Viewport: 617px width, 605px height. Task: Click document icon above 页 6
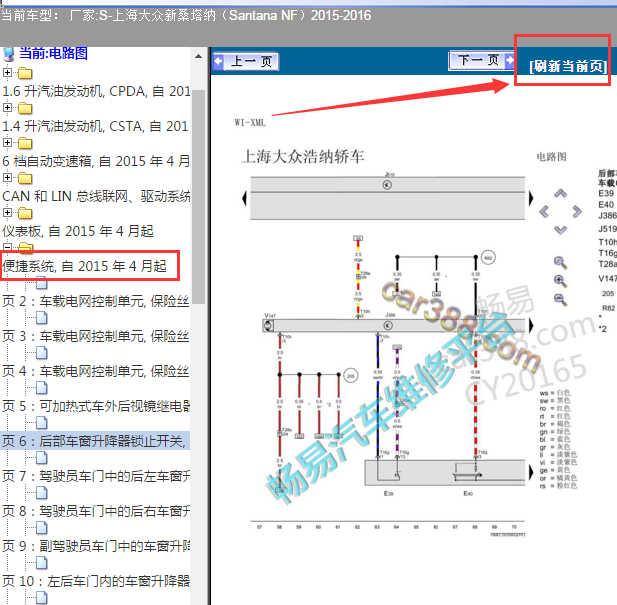coord(42,422)
